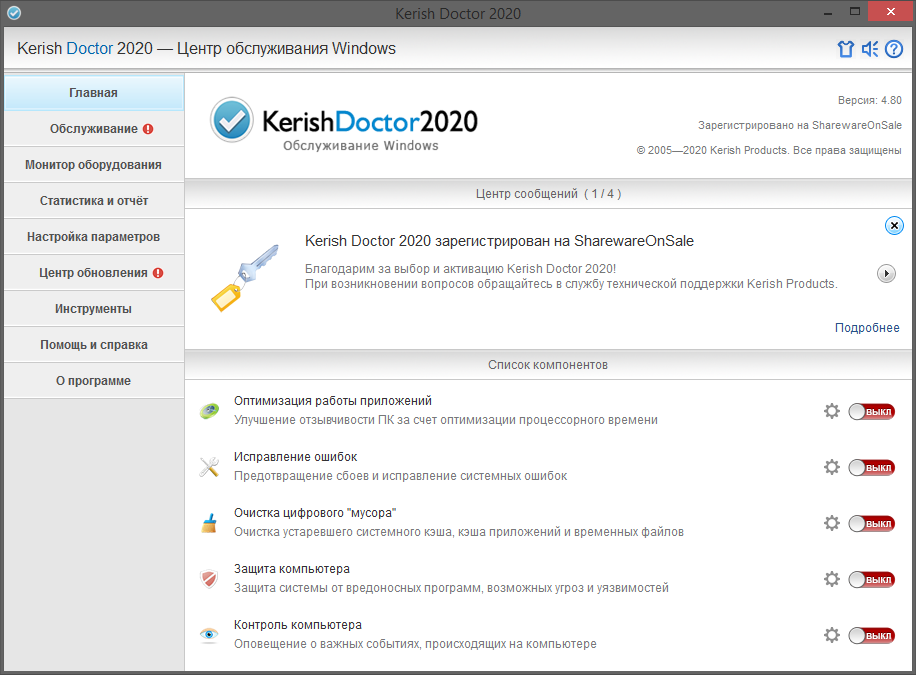Toggle Исправление ошибок component on
This screenshot has height=675, width=916.
pos(871,468)
